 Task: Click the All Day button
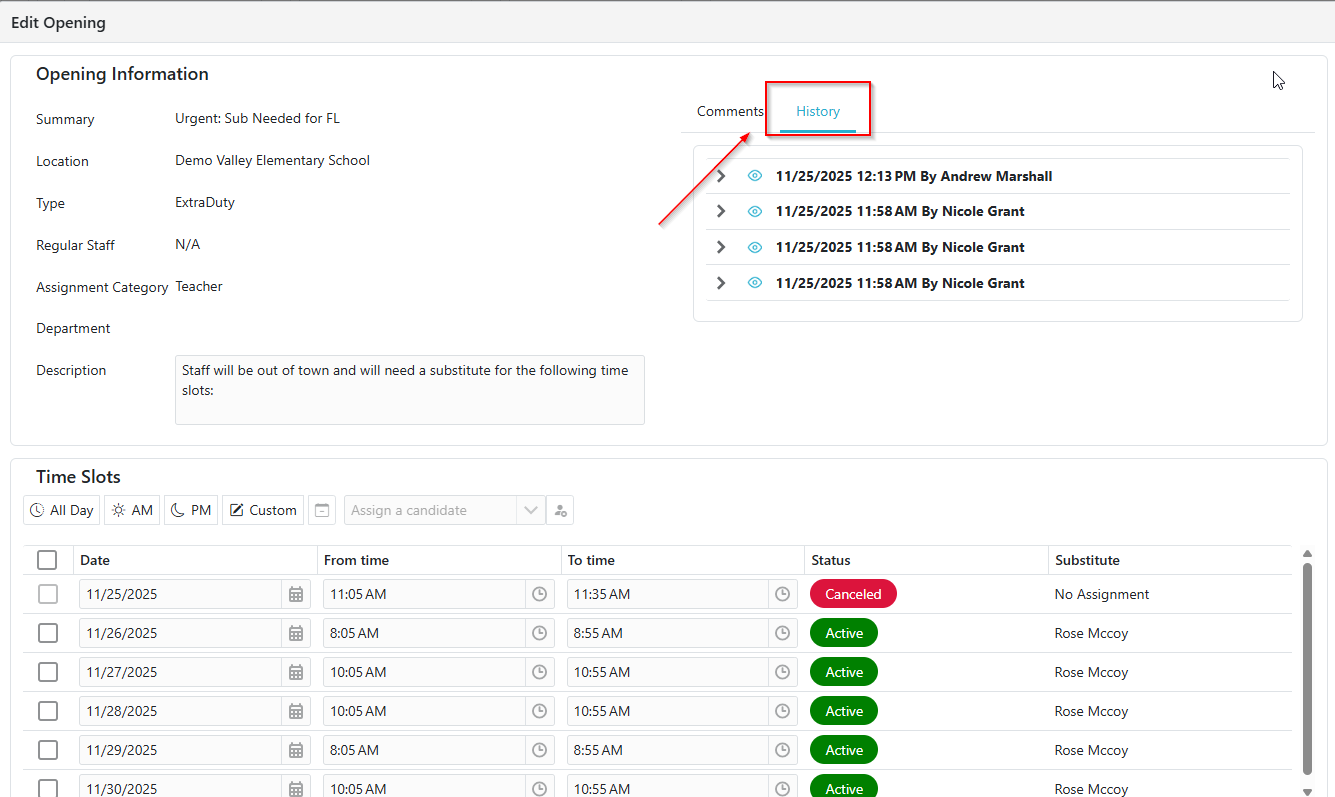[x=62, y=510]
